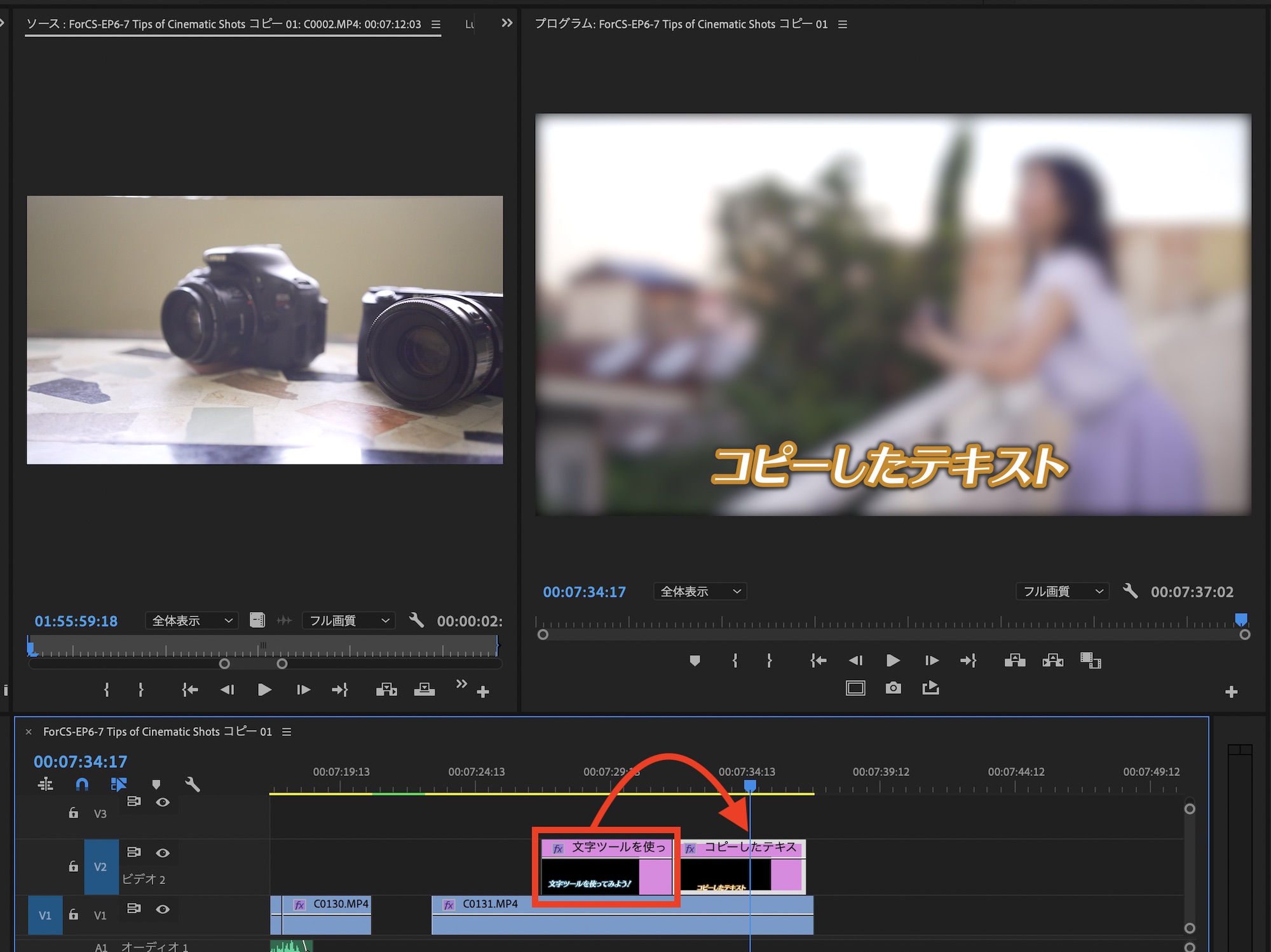Open Program monitor settings wrench icon
The width and height of the screenshot is (1271, 952).
[1130, 591]
